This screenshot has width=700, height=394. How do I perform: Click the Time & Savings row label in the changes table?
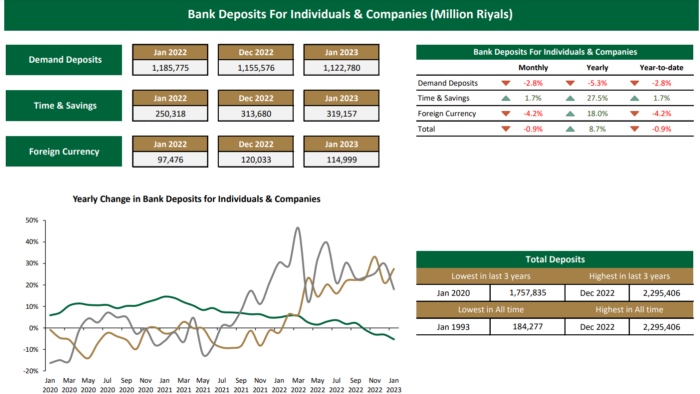pos(443,98)
